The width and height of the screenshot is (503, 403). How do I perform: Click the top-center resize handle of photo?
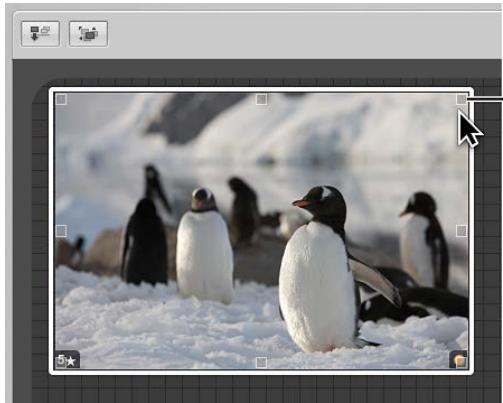point(261,99)
